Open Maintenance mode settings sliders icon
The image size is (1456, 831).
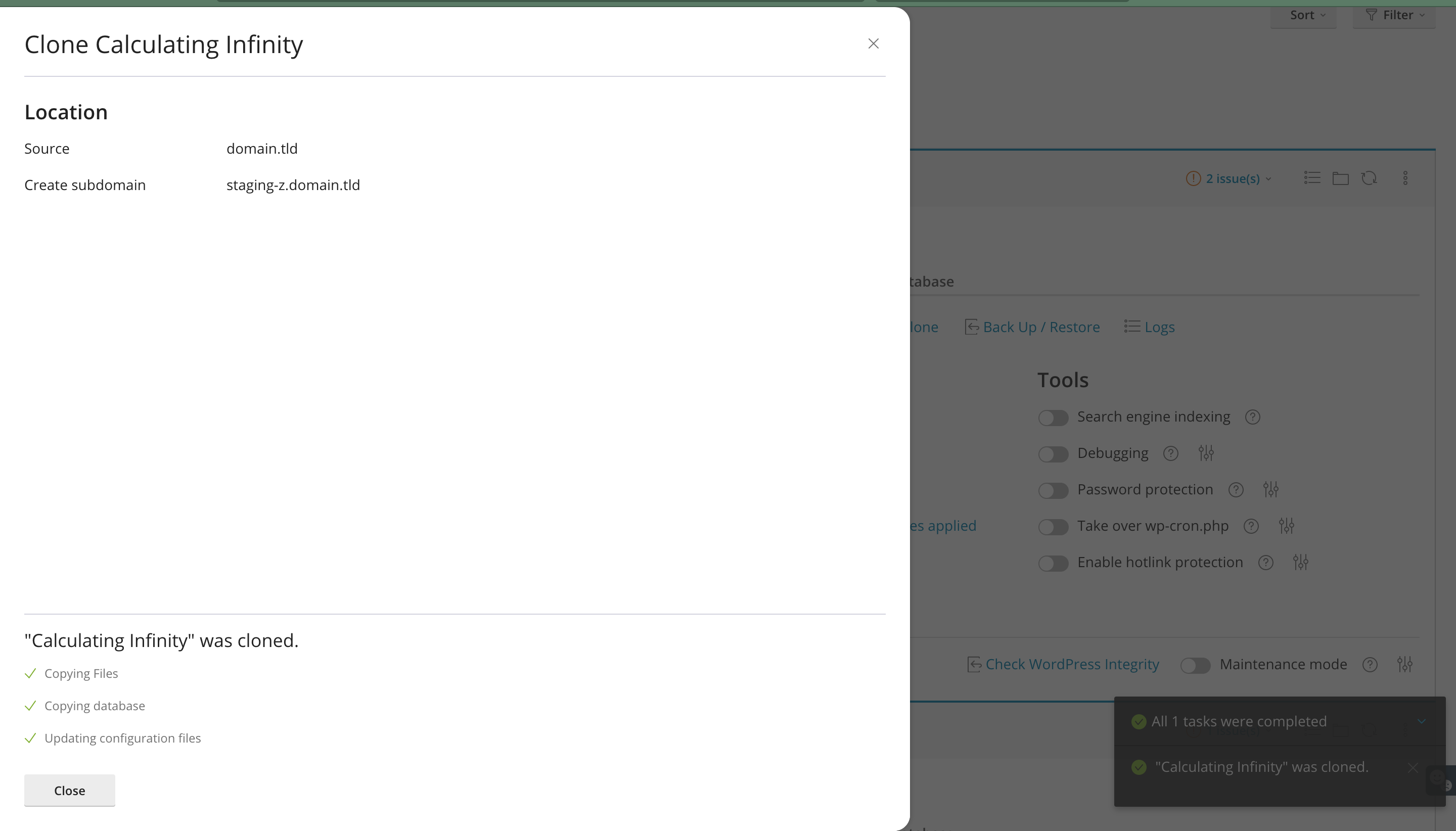(1404, 664)
